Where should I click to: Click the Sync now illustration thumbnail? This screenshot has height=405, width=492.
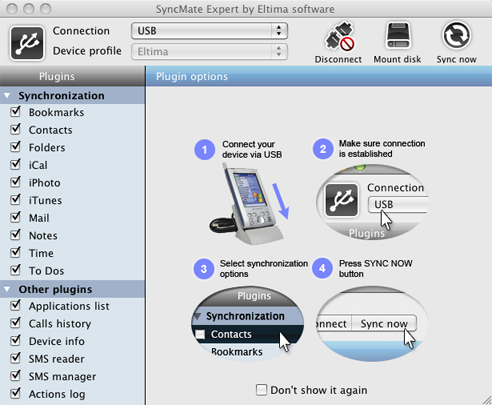[x=372, y=323]
